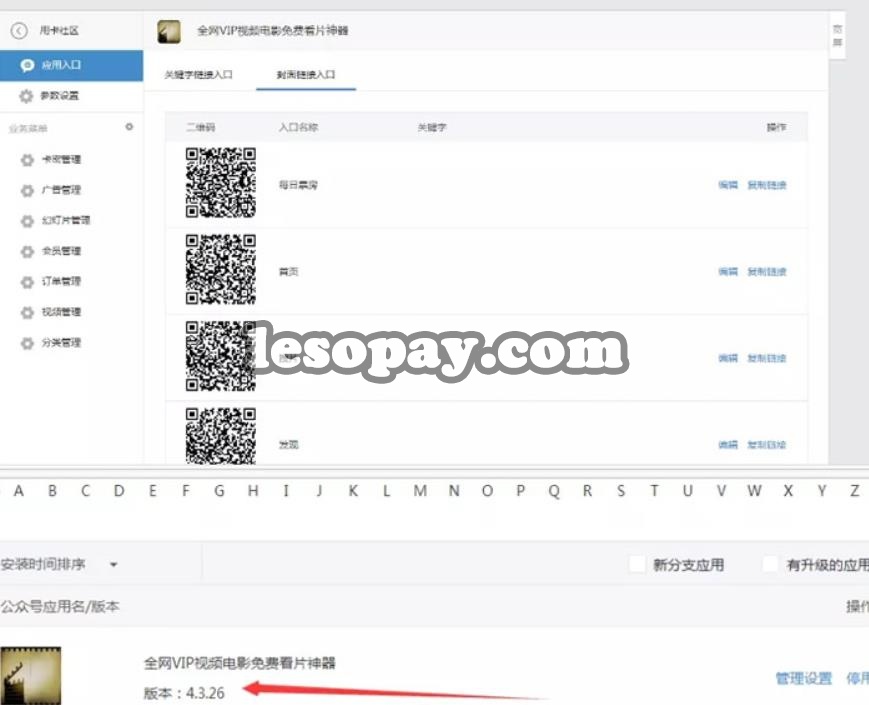Viewport: 869px width, 705px height.
Task: Click the 首页 entry name
Action: tap(288, 272)
